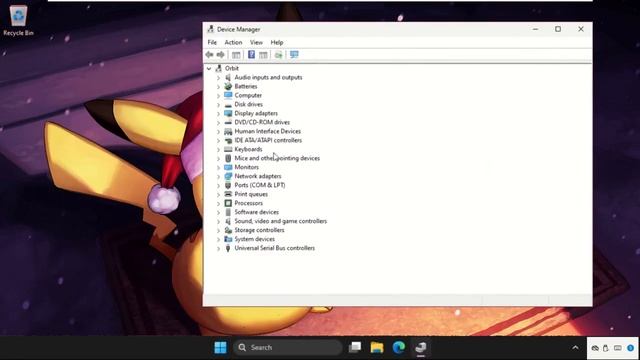Screen dimensions: 640x360
Task: Open the File menu
Action: (212, 42)
